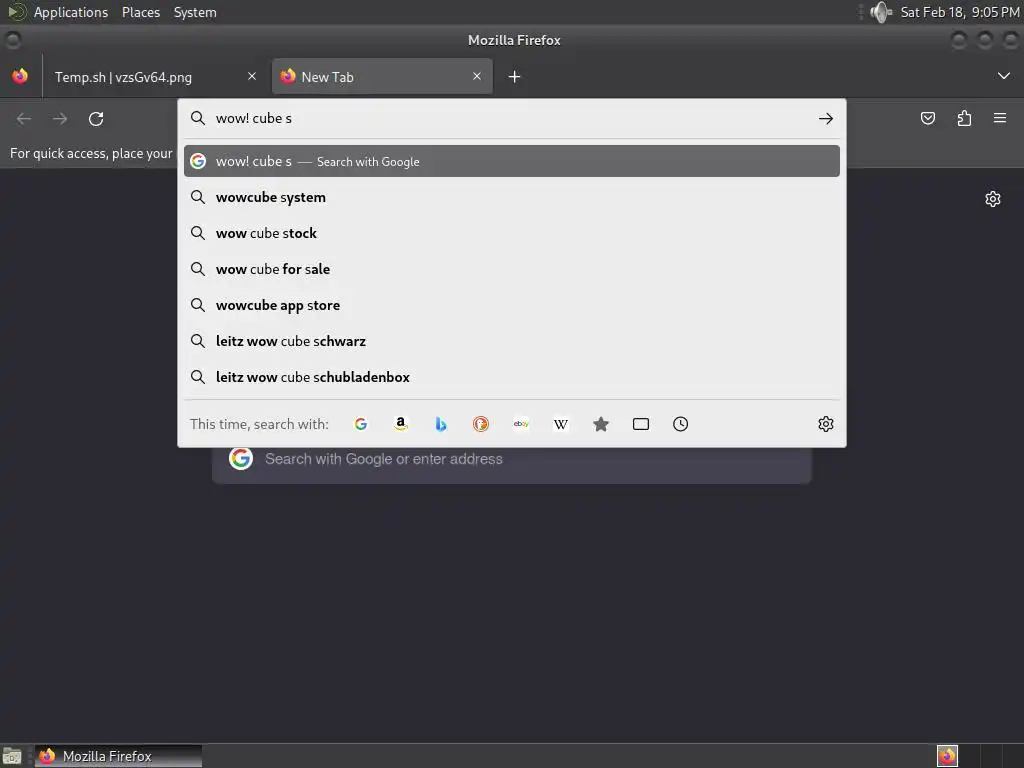
Task: Search history with clock icon
Action: click(680, 424)
